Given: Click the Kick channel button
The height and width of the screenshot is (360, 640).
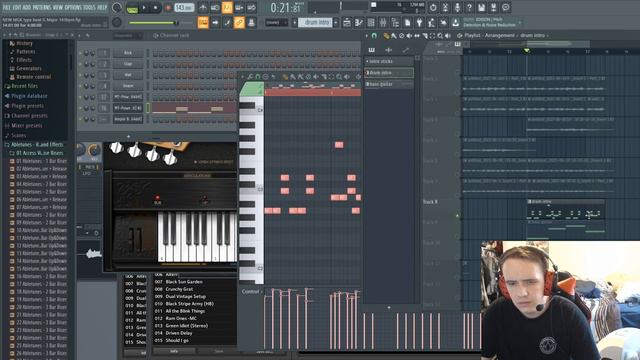Looking at the screenshot, I should (x=128, y=53).
